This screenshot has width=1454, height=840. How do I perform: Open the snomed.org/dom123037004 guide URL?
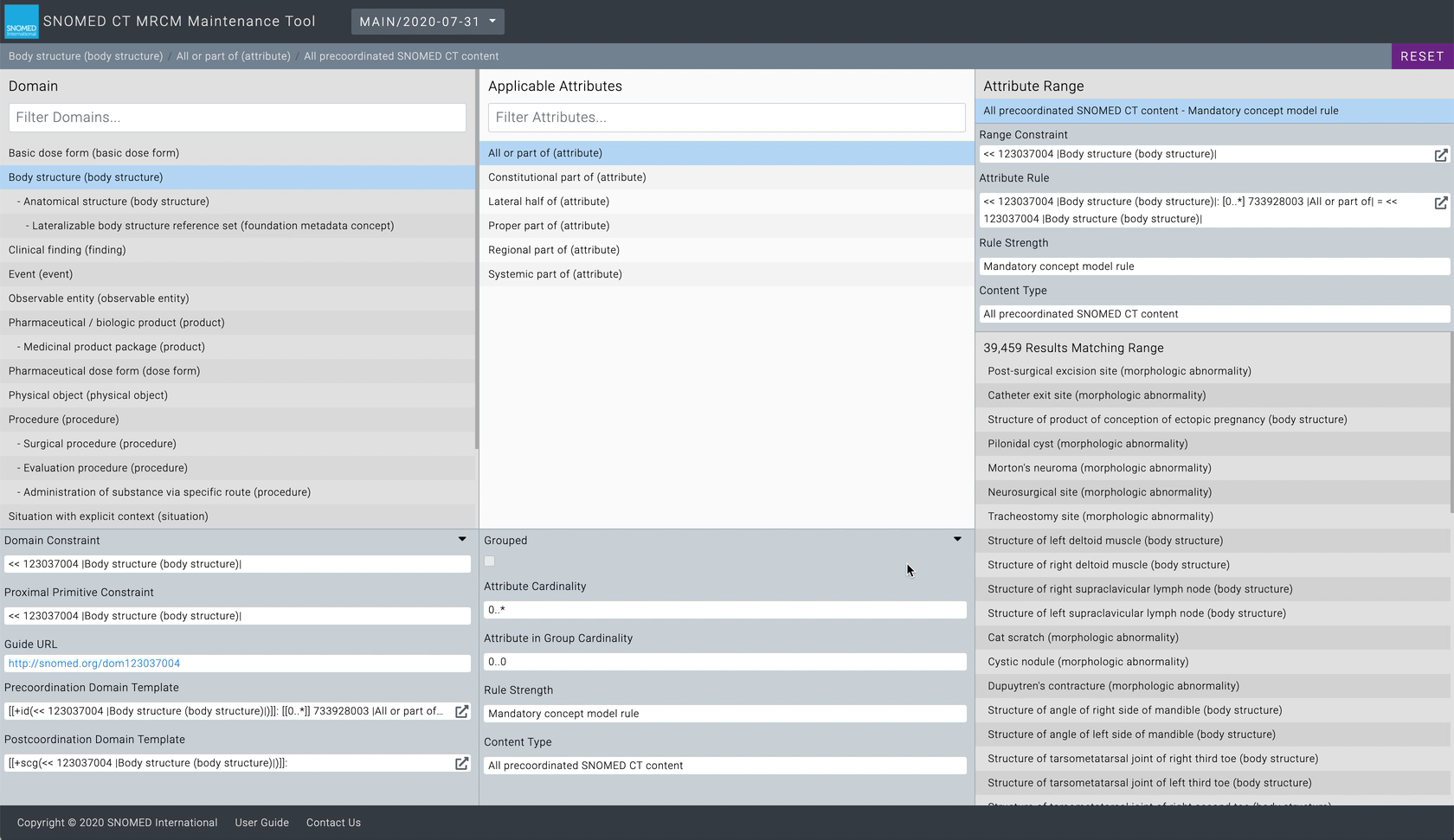point(94,664)
